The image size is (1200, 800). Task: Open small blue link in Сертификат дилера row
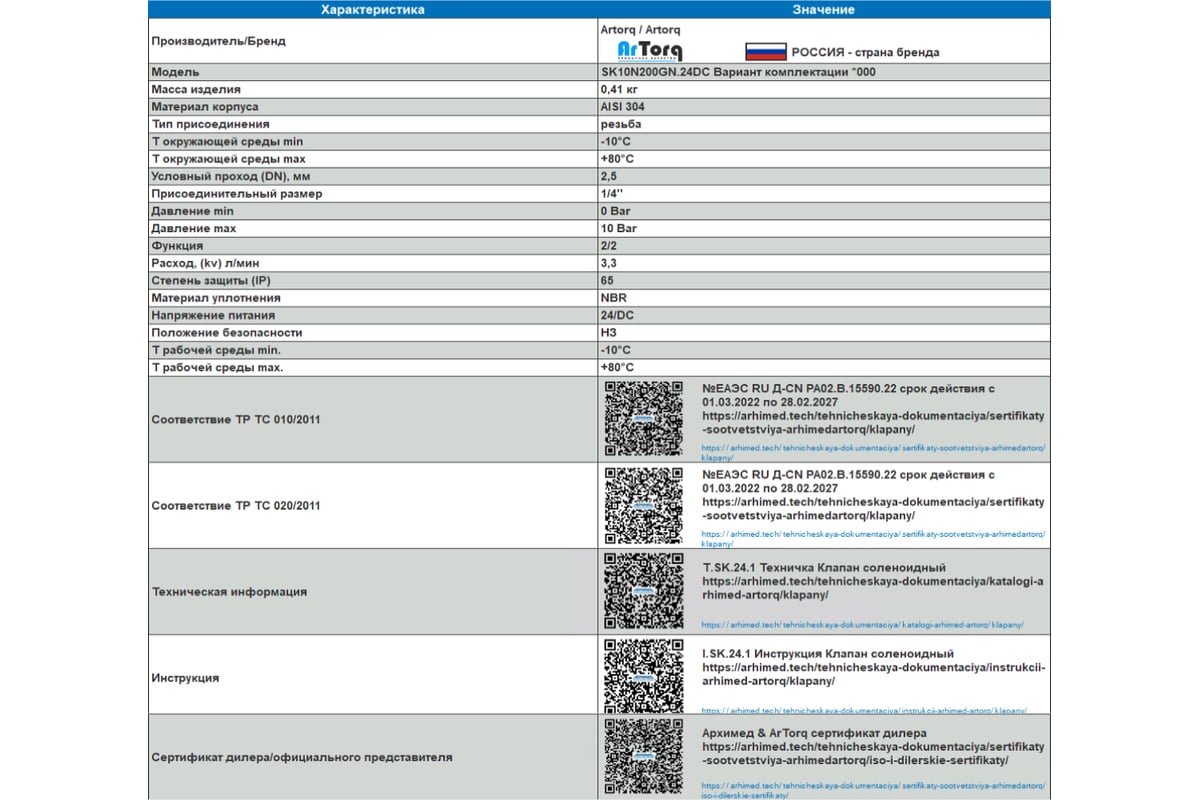(874, 791)
